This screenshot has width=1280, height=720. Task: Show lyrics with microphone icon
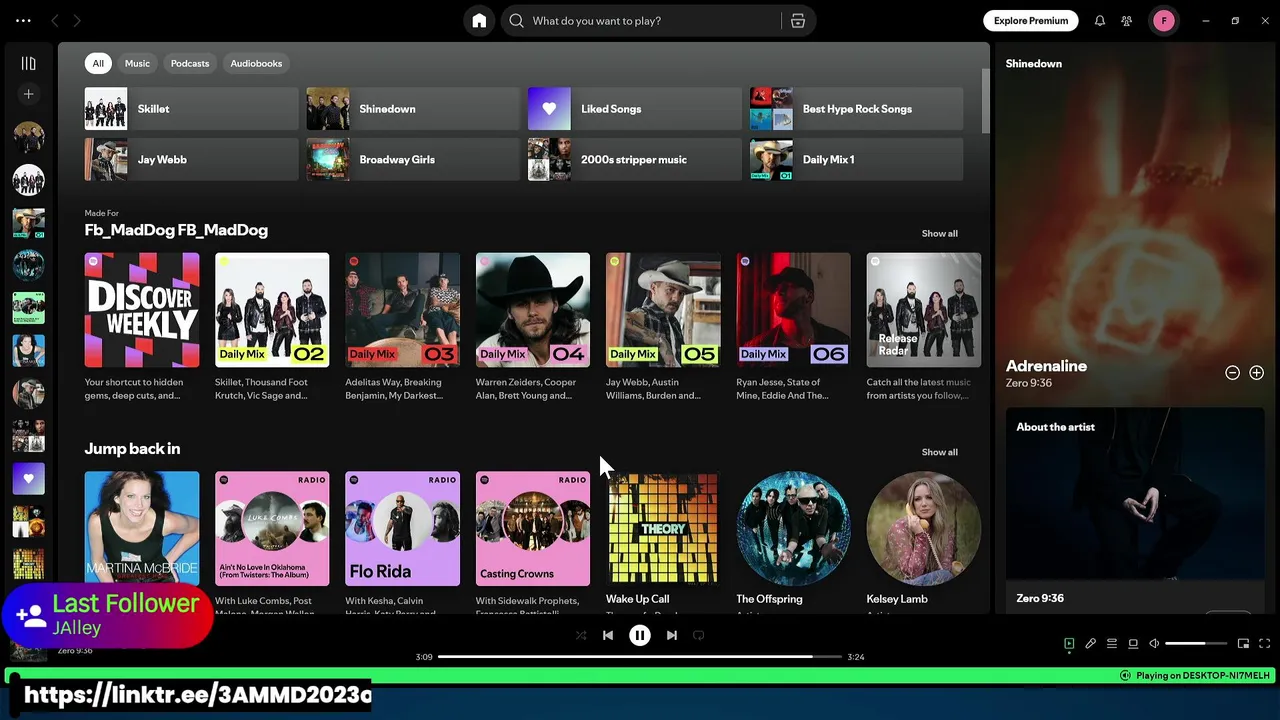pos(1091,644)
